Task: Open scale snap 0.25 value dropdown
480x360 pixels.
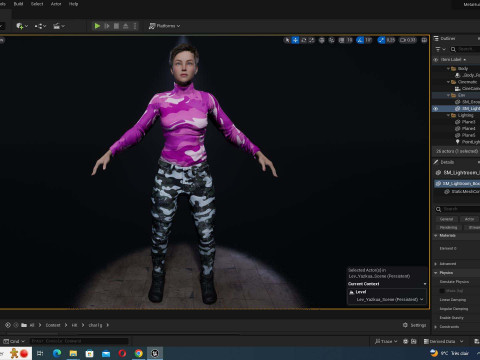Action: click(x=391, y=40)
